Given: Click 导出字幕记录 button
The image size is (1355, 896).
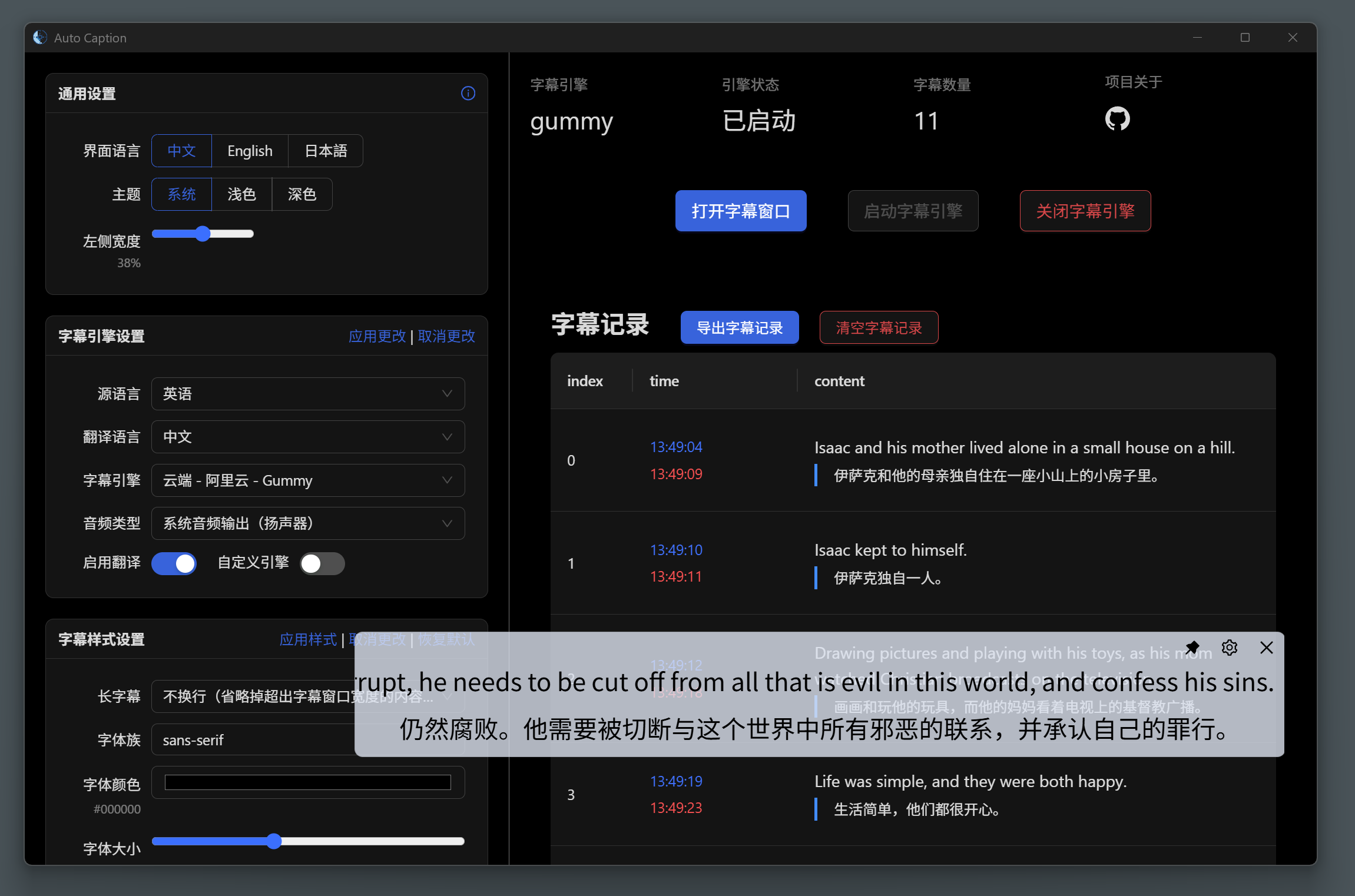Looking at the screenshot, I should [740, 327].
